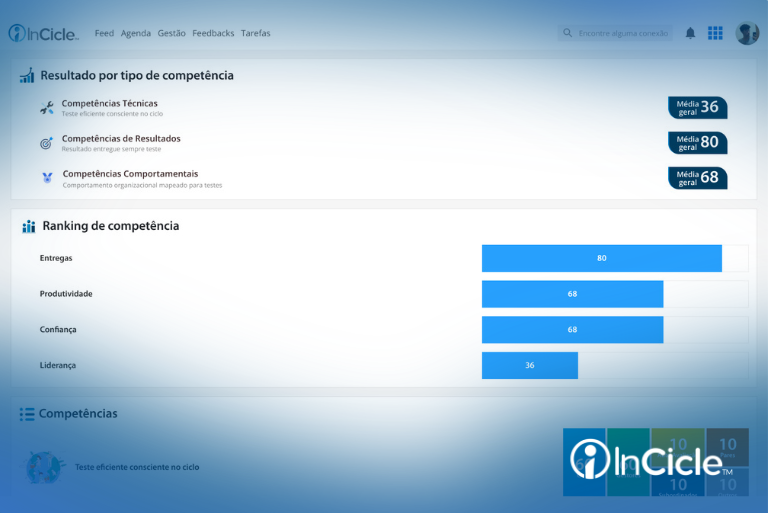Click the Confiança bar showing 68

pyautogui.click(x=573, y=330)
